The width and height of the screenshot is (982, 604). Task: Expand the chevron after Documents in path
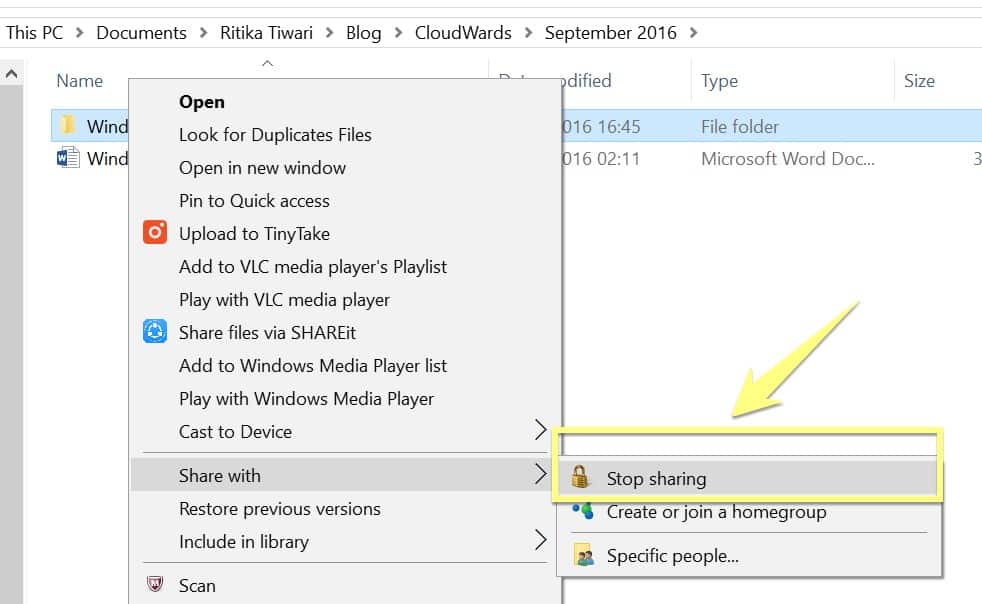tap(204, 33)
